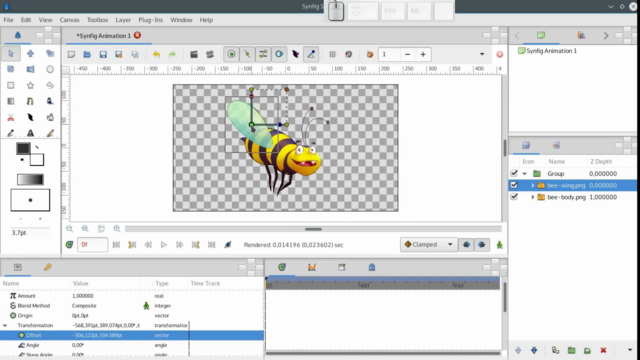
Task: Switch to the Synfig Animation 1 tab
Action: pos(104,36)
